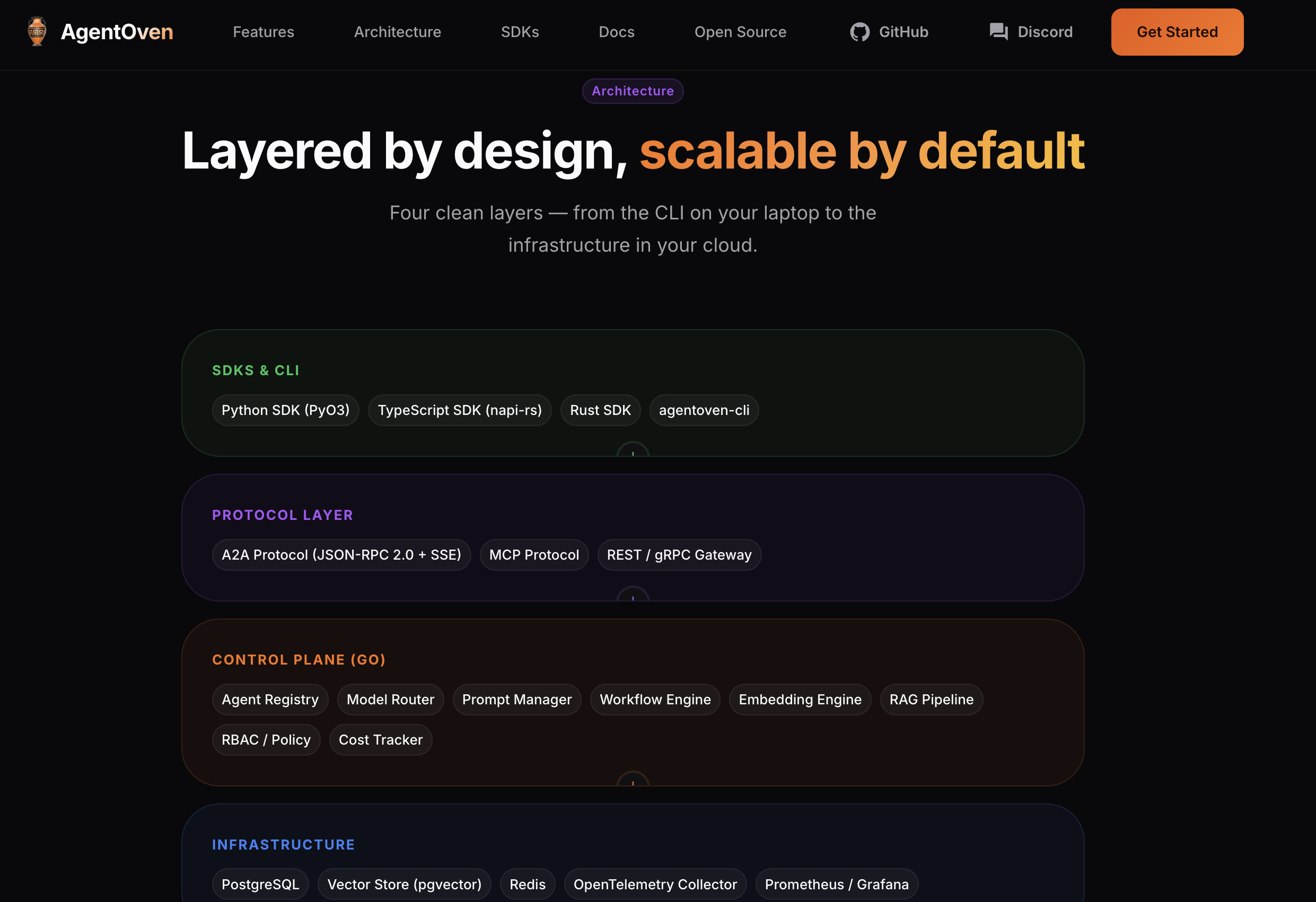
Task: Select the Cost Tracker chip
Action: click(x=380, y=740)
